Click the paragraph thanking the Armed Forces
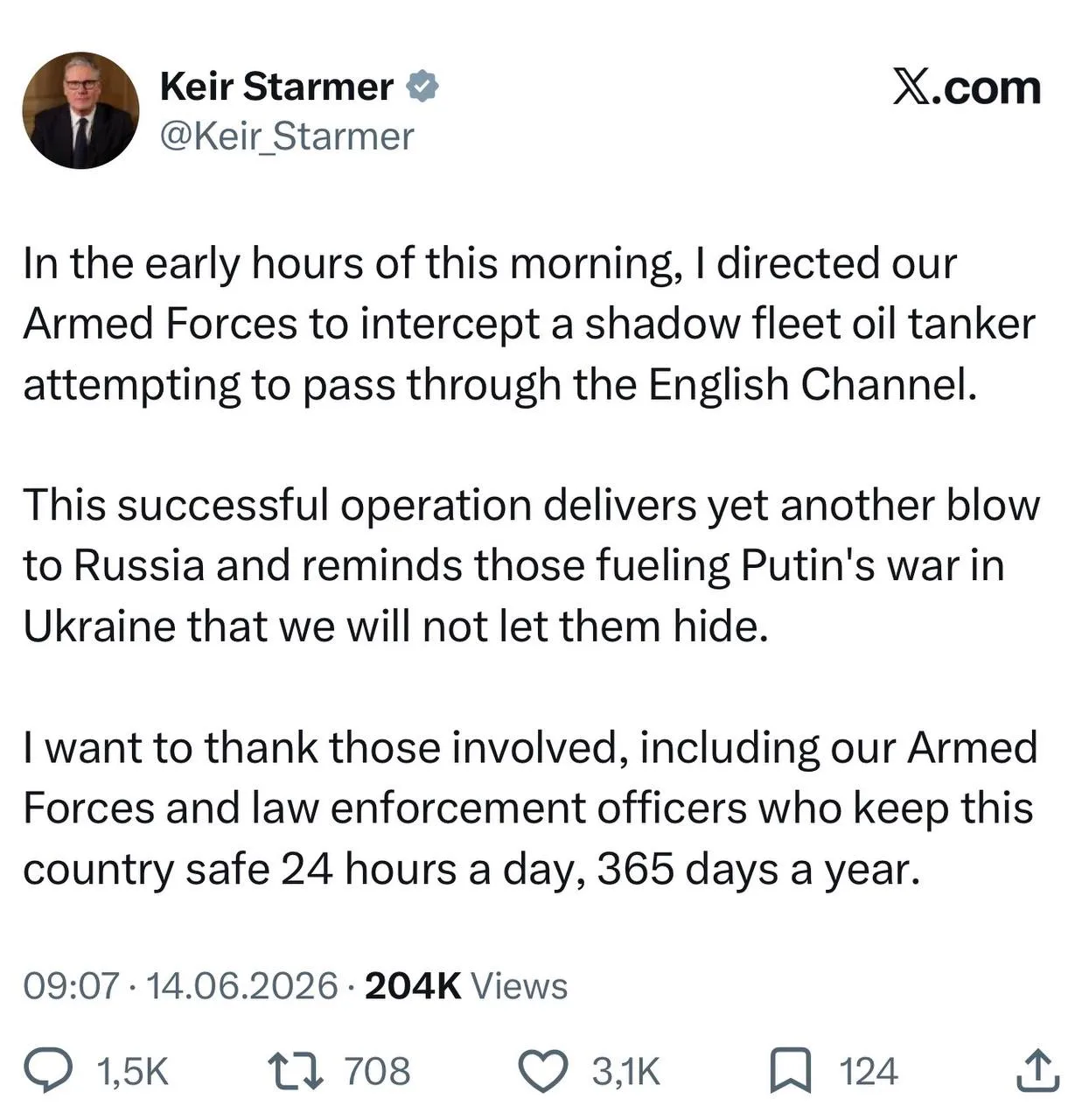 point(529,808)
